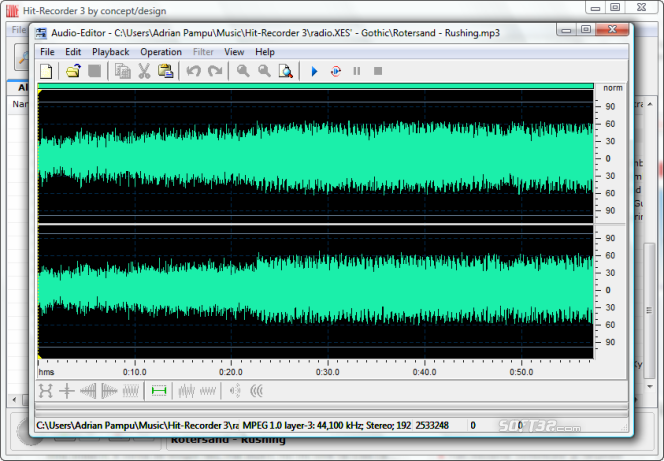664x461 pixels.
Task: Maximize the Hit-Recorder 3 main window
Action: pos(615,7)
